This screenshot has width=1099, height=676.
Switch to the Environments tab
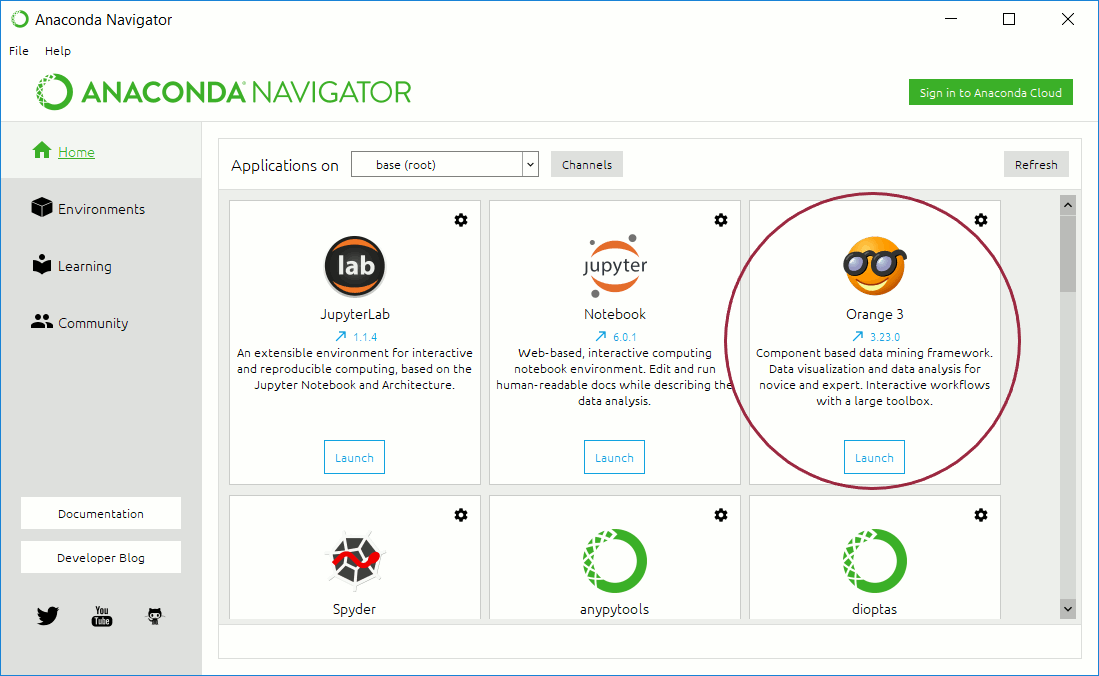101,209
